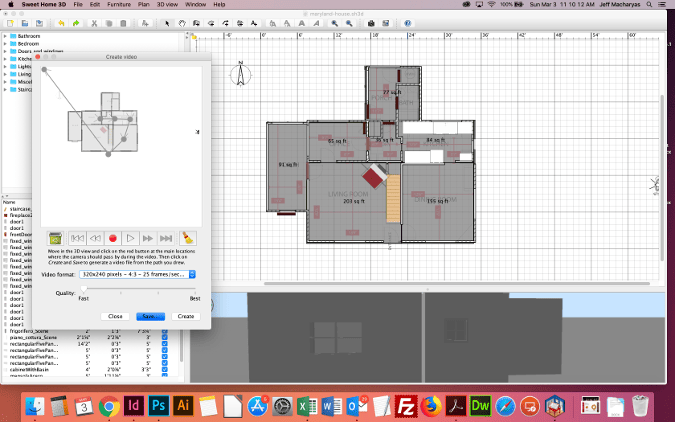Click the blue help icon in the toolbar

pos(406,22)
